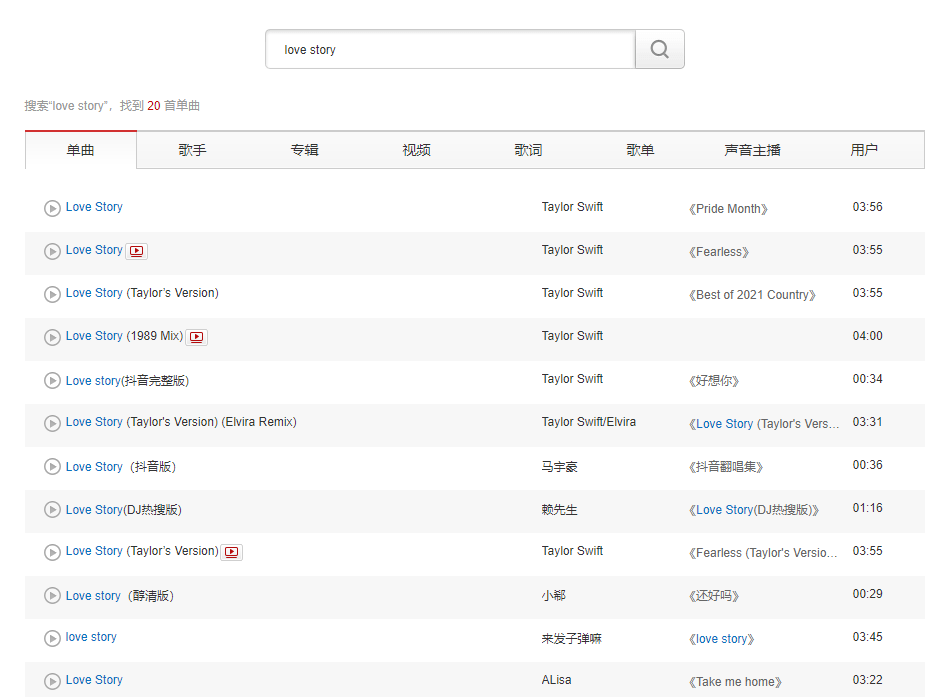Switch to the 歌单 tab
This screenshot has height=697, width=943.
(x=640, y=150)
